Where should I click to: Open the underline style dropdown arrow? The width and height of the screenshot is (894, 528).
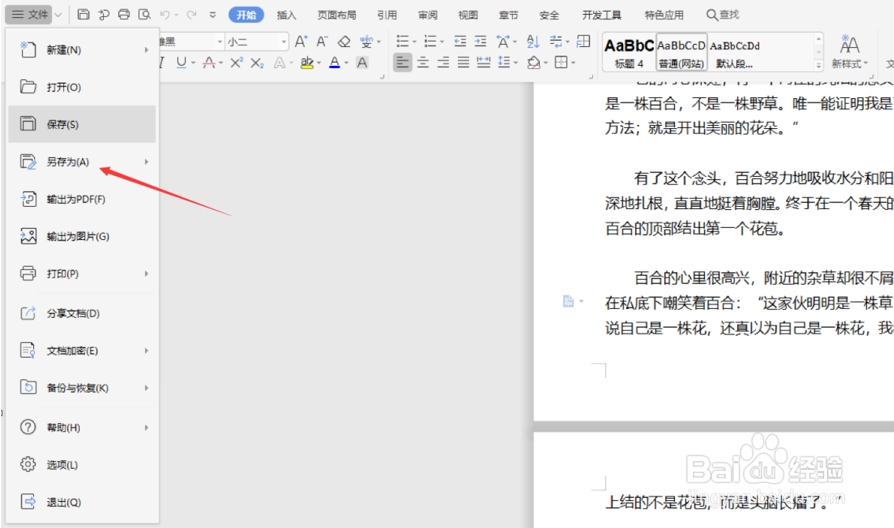tap(193, 63)
